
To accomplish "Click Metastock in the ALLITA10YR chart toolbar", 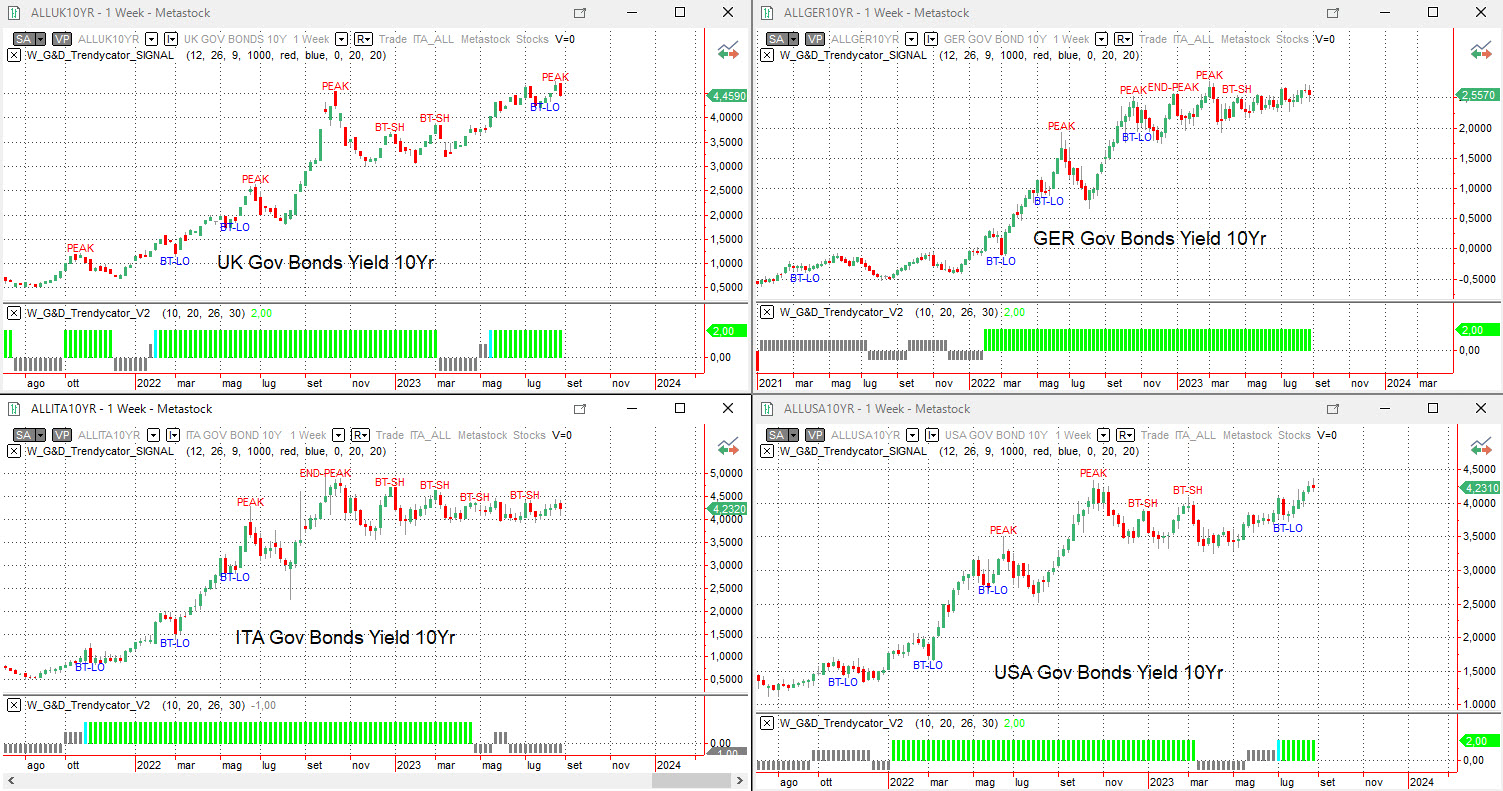I will 484,435.
